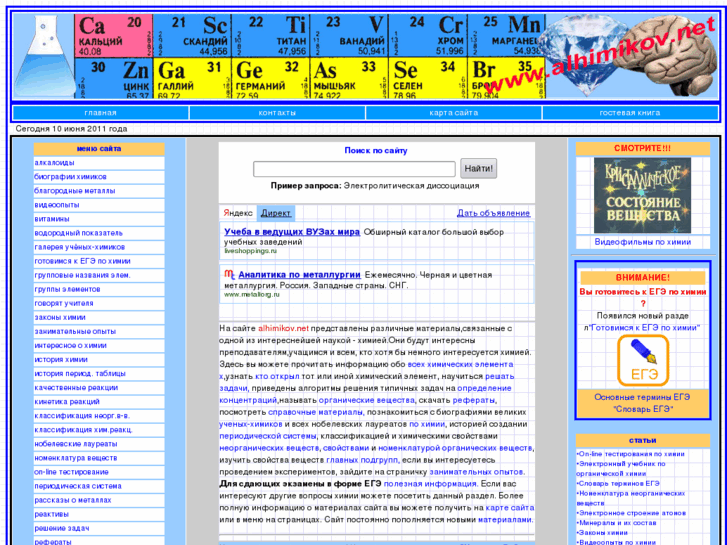This screenshot has height=545, width=727.
Task: Open номенклатура веществ sidebar link
Action: [x=76, y=458]
